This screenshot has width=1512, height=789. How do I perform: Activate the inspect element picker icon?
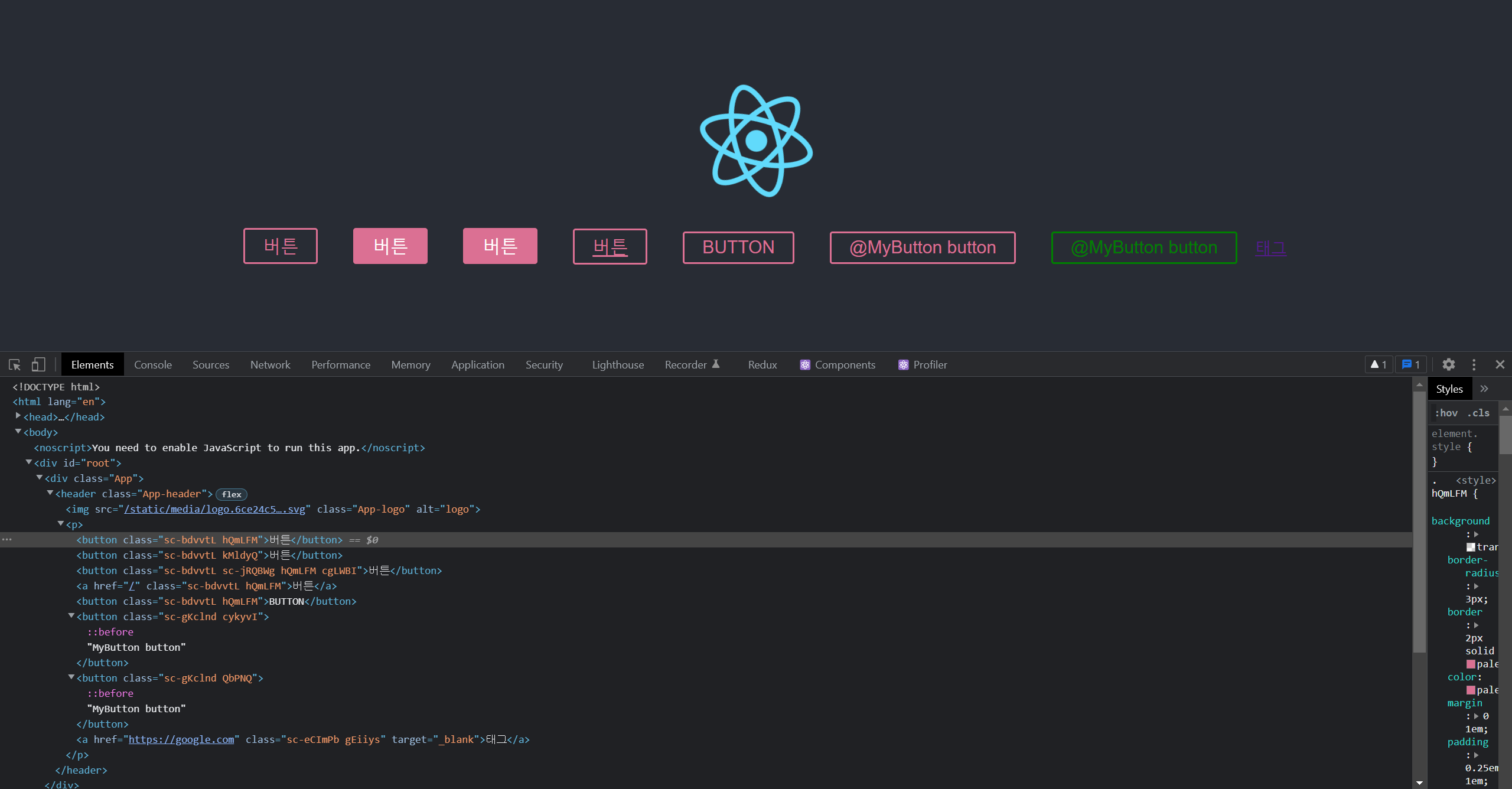pos(15,365)
